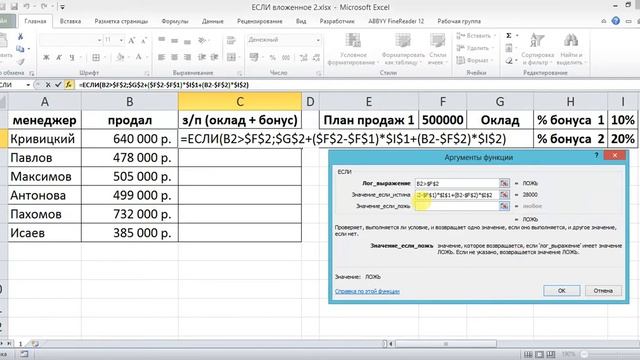
Task: Open Форматировать как таблицу gallery
Action: 403,49
